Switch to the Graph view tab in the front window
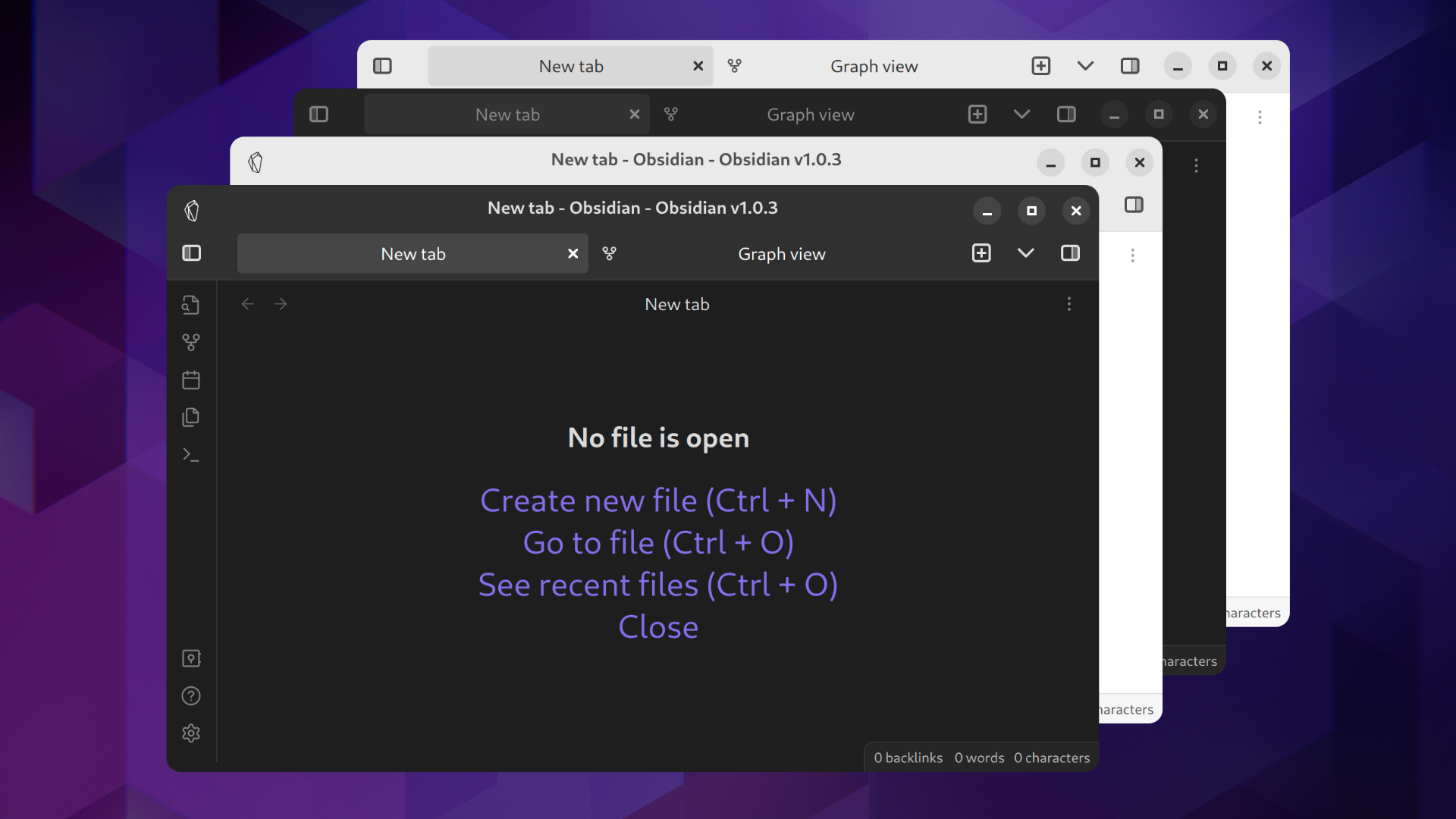 tap(781, 254)
